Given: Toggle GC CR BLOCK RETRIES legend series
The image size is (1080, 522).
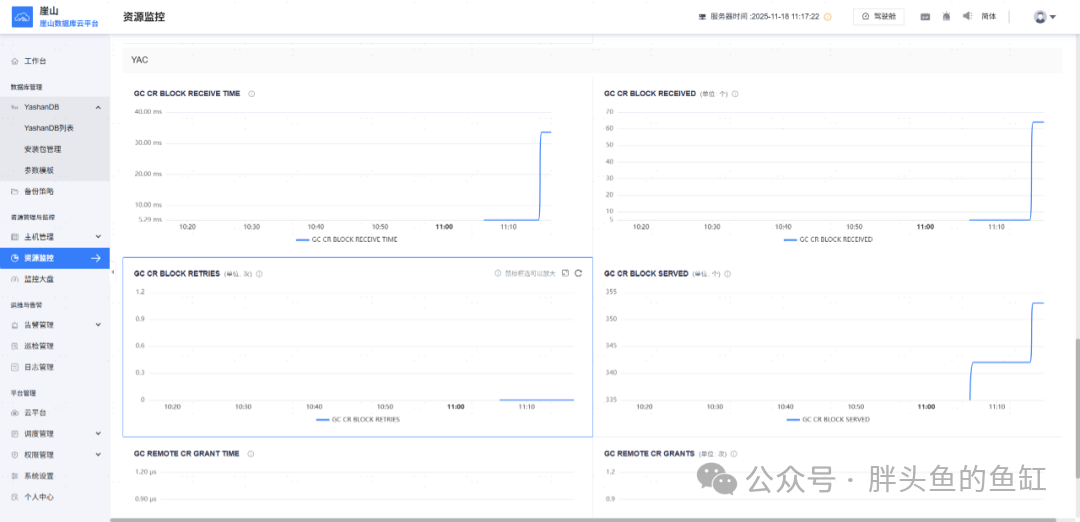Looking at the screenshot, I should click(357, 419).
